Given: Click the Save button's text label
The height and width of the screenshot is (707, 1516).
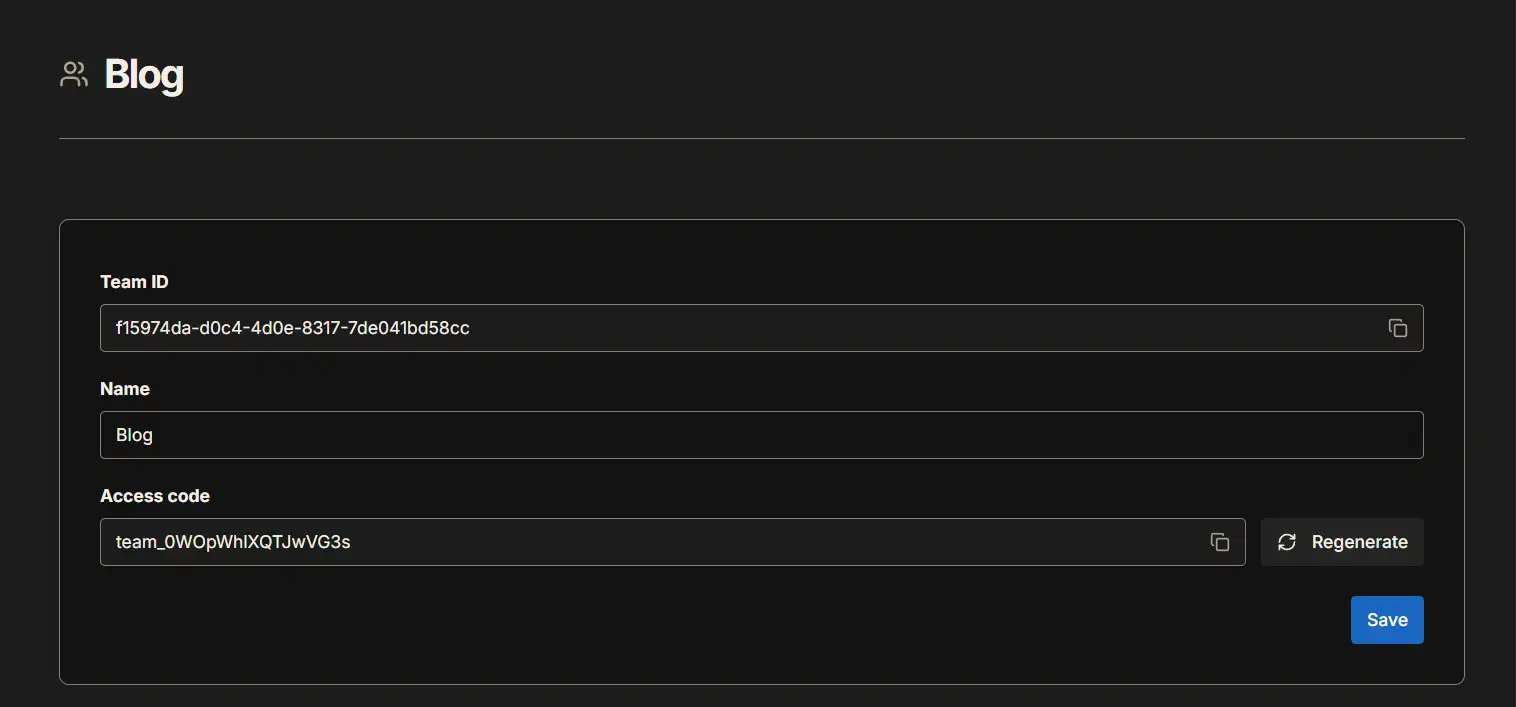Looking at the screenshot, I should pos(1387,620).
